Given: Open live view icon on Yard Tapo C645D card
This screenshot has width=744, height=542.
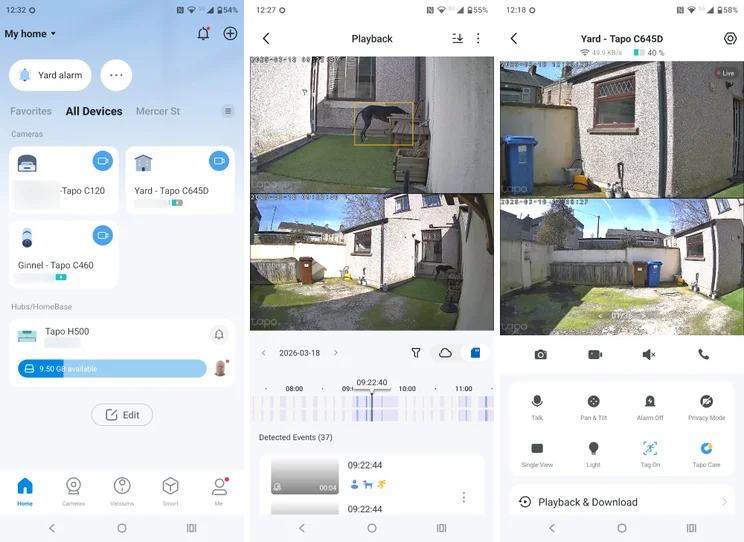Looking at the screenshot, I should pyautogui.click(x=219, y=161).
